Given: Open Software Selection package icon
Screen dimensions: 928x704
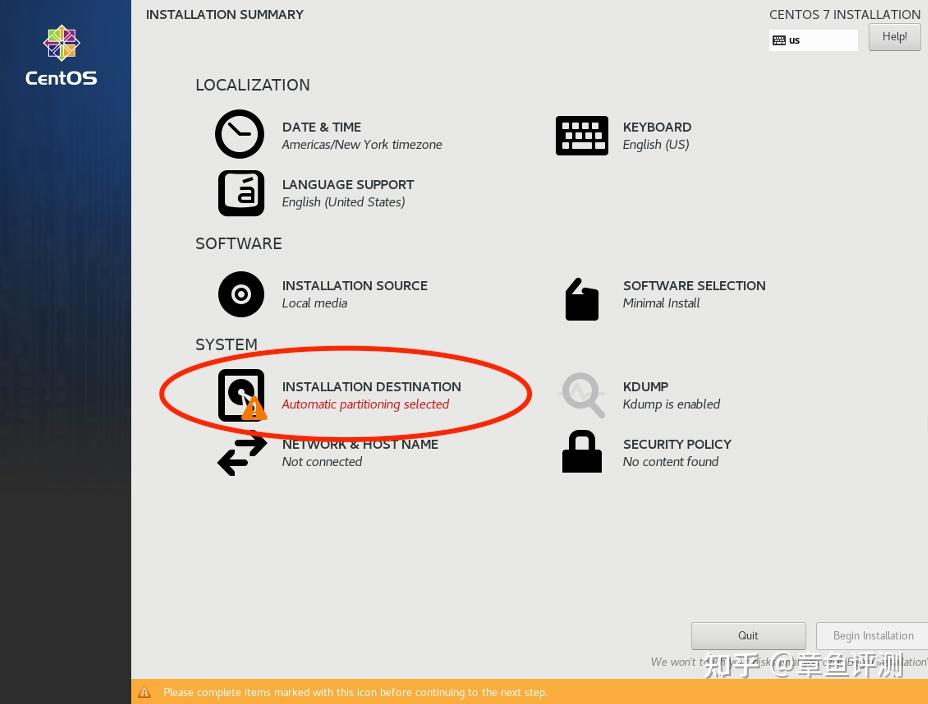Looking at the screenshot, I should point(582,299).
